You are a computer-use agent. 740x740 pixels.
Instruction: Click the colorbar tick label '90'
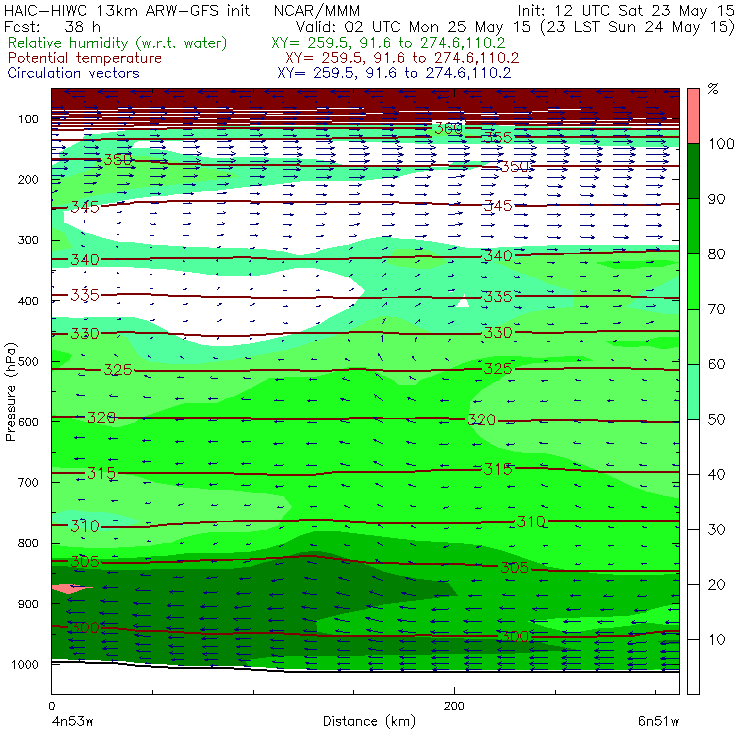[x=716, y=199]
